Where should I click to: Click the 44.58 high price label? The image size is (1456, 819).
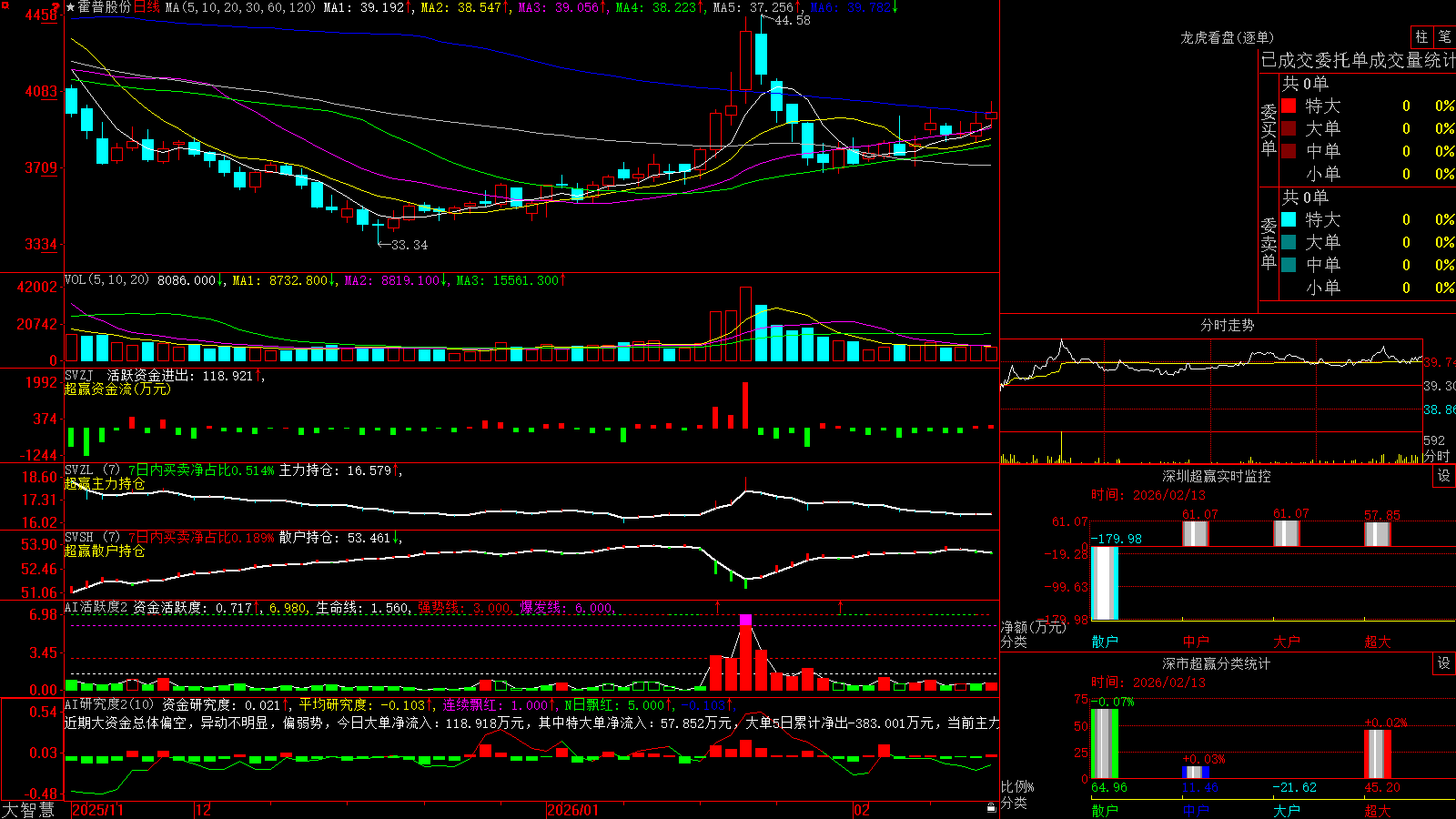coord(792,20)
